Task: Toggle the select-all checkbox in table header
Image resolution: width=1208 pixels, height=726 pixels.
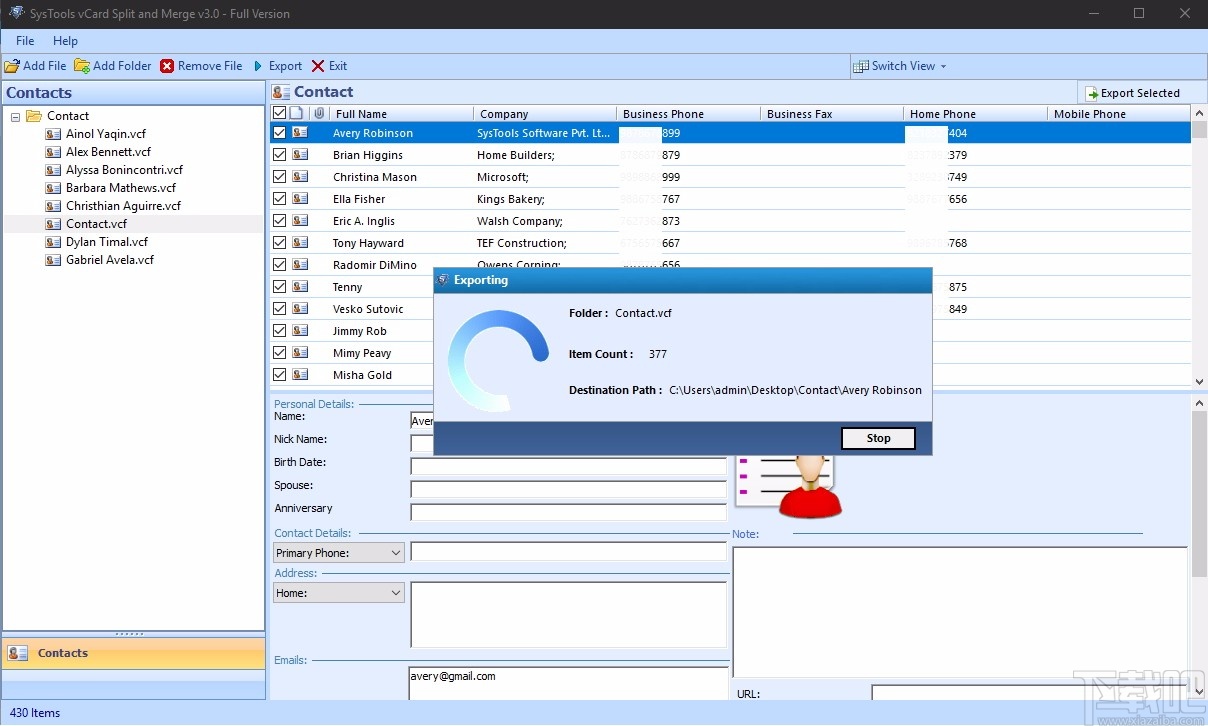Action: click(280, 114)
